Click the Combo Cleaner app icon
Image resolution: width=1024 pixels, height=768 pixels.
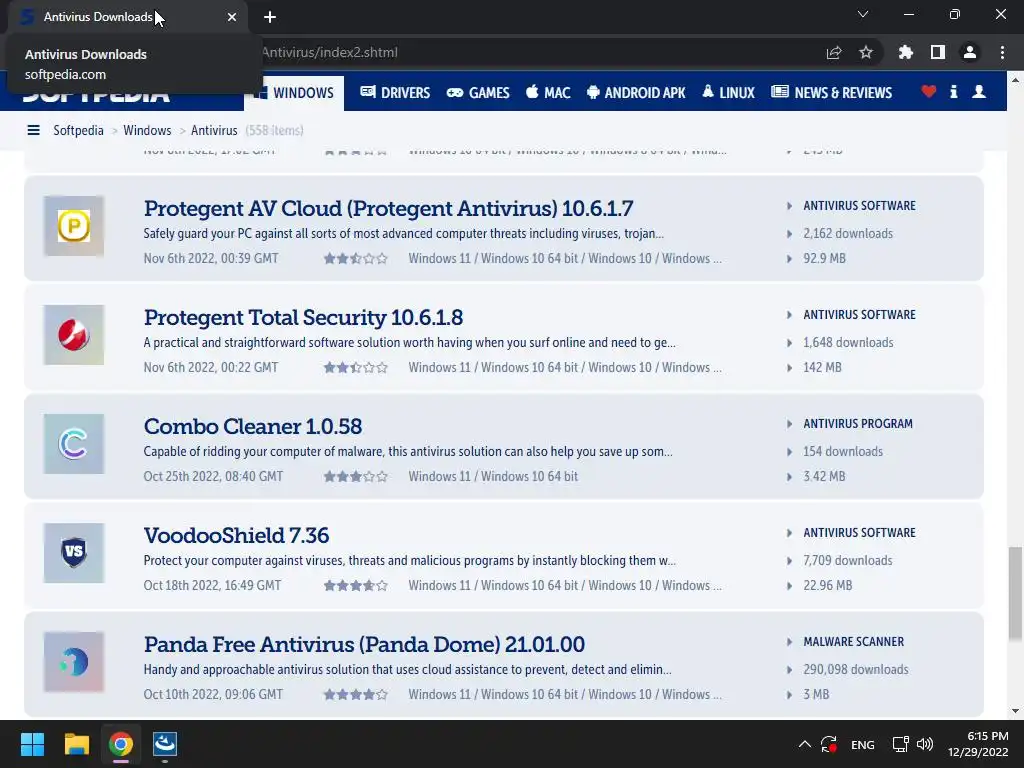[x=74, y=444]
